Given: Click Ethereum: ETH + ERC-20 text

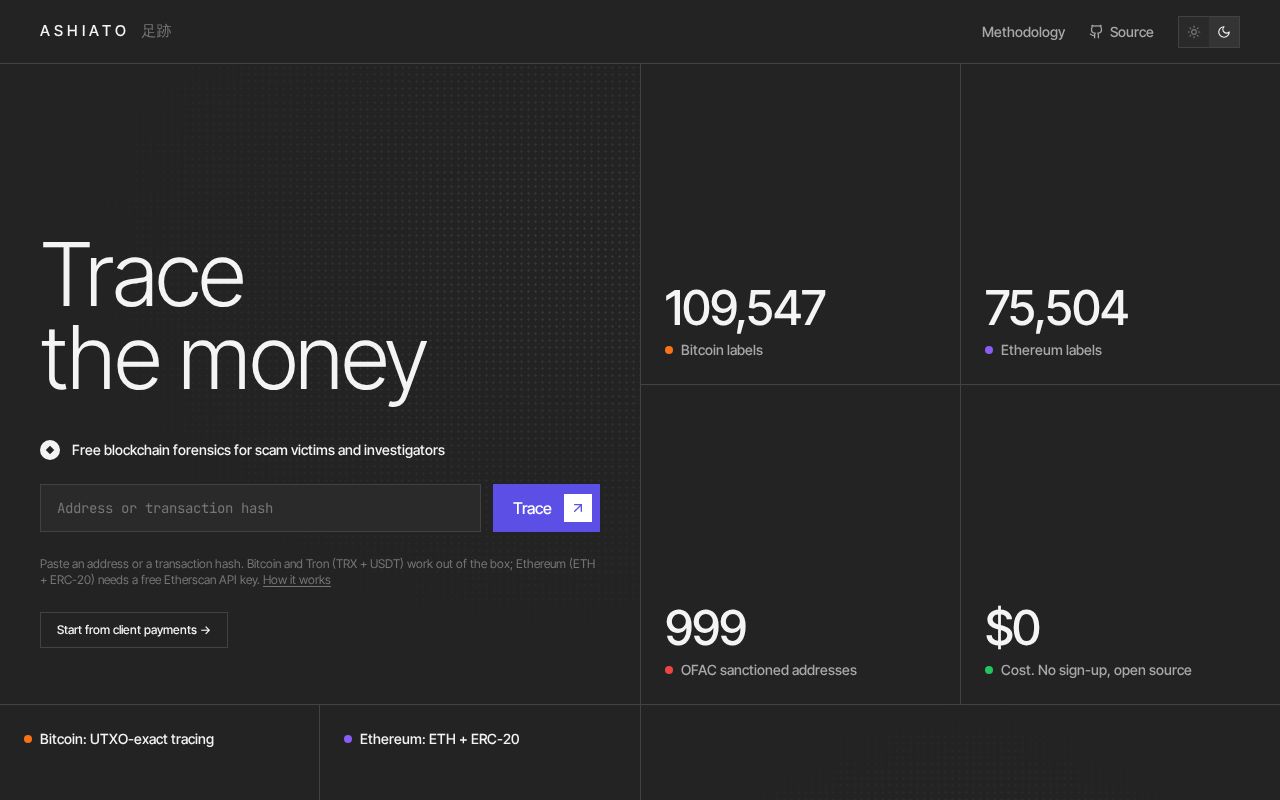Looking at the screenshot, I should coord(440,739).
